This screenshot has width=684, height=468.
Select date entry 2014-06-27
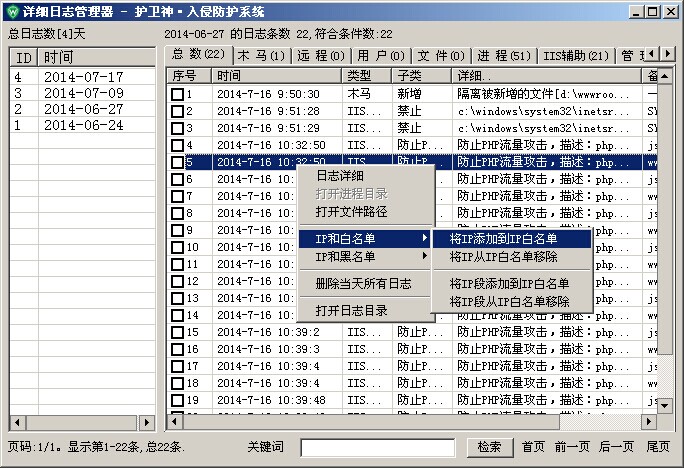(83, 109)
